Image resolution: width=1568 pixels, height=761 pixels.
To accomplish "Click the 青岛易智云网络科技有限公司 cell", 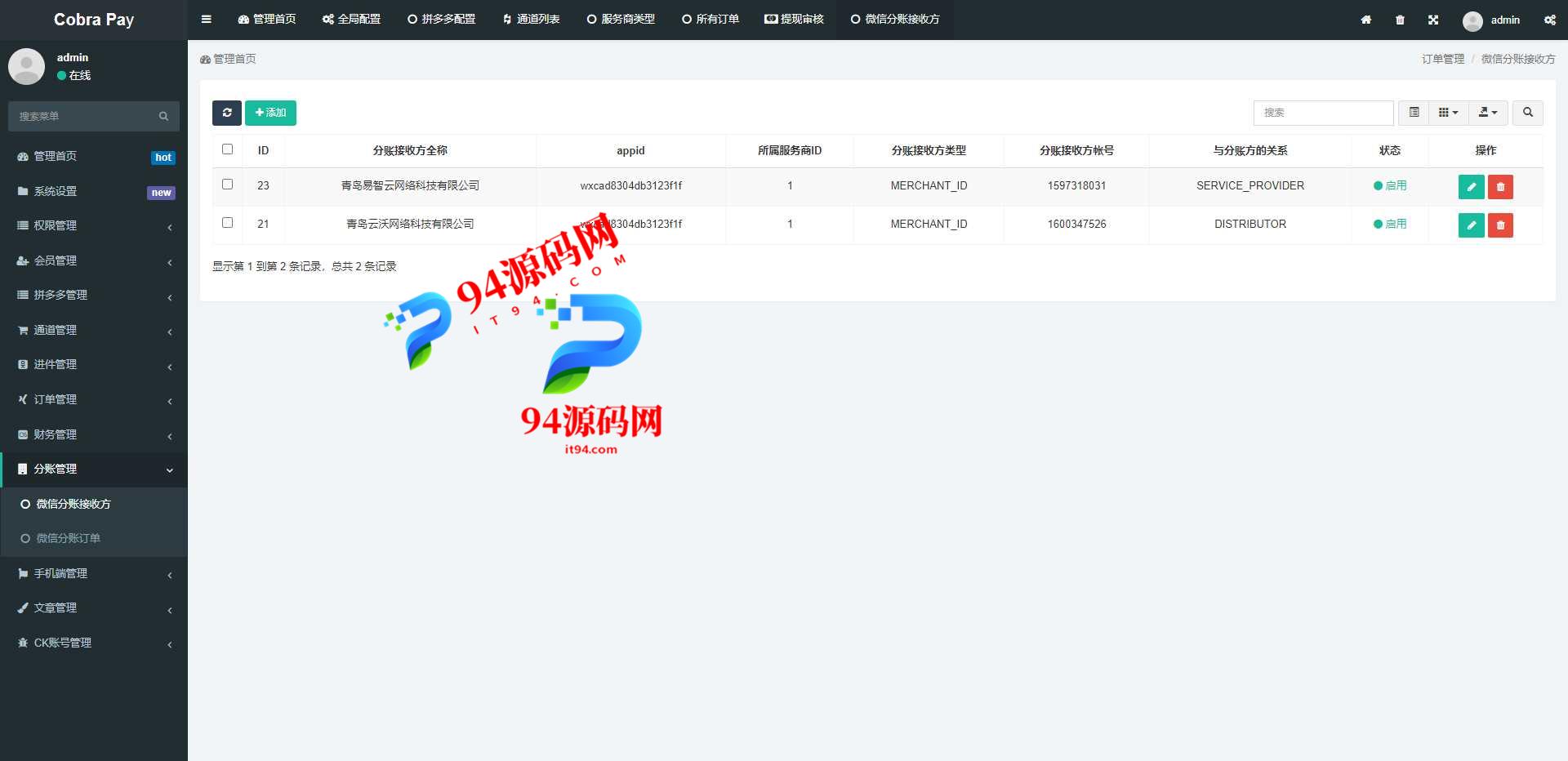I will [410, 186].
